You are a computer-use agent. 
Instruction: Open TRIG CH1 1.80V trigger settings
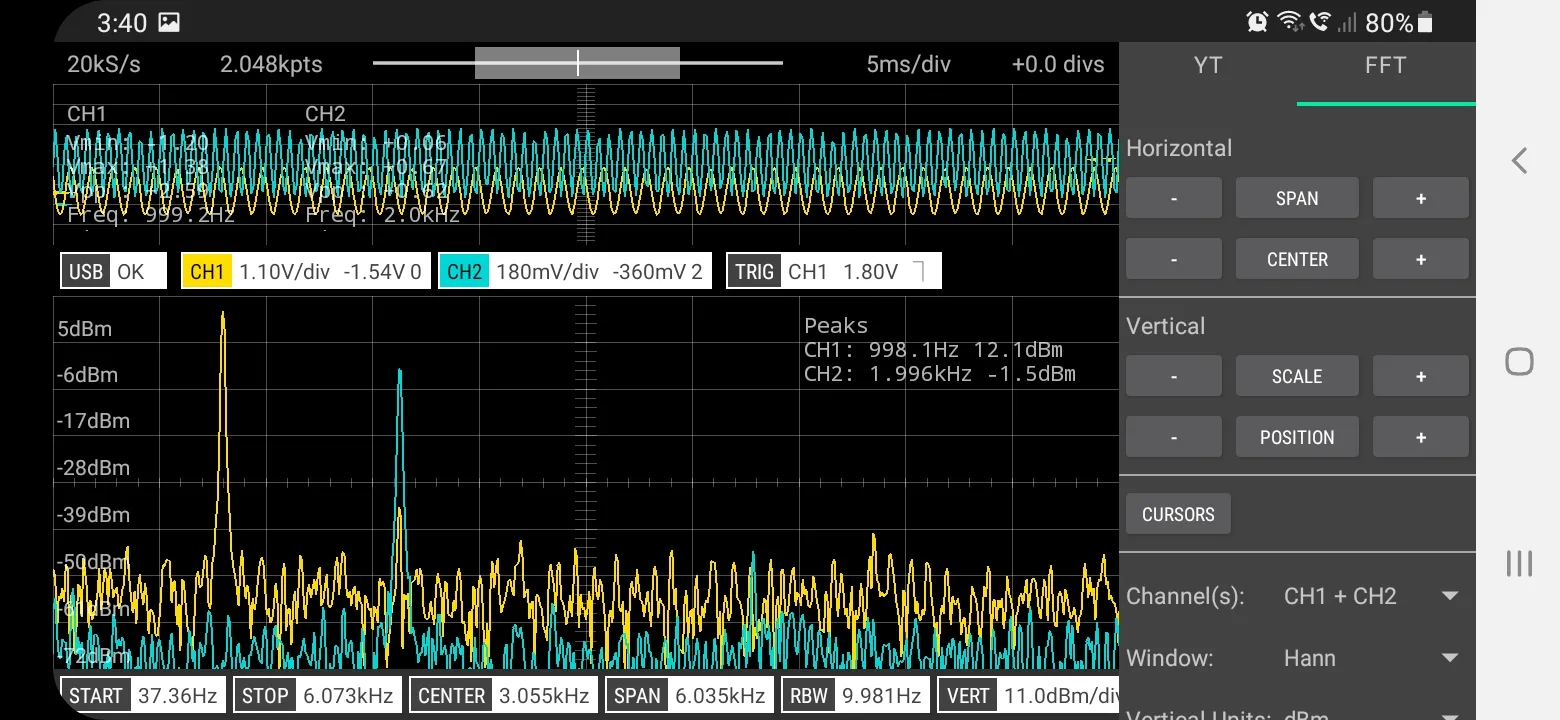(834, 271)
